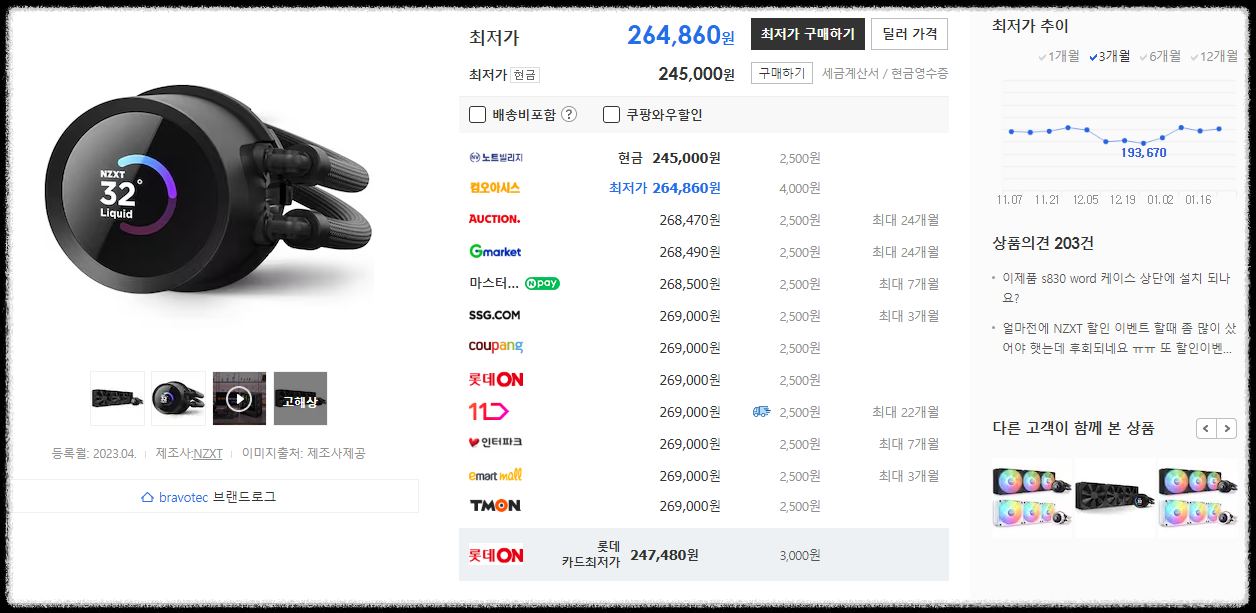Select the 1개월 price trend period
This screenshot has width=1256, height=613.
coord(1058,56)
